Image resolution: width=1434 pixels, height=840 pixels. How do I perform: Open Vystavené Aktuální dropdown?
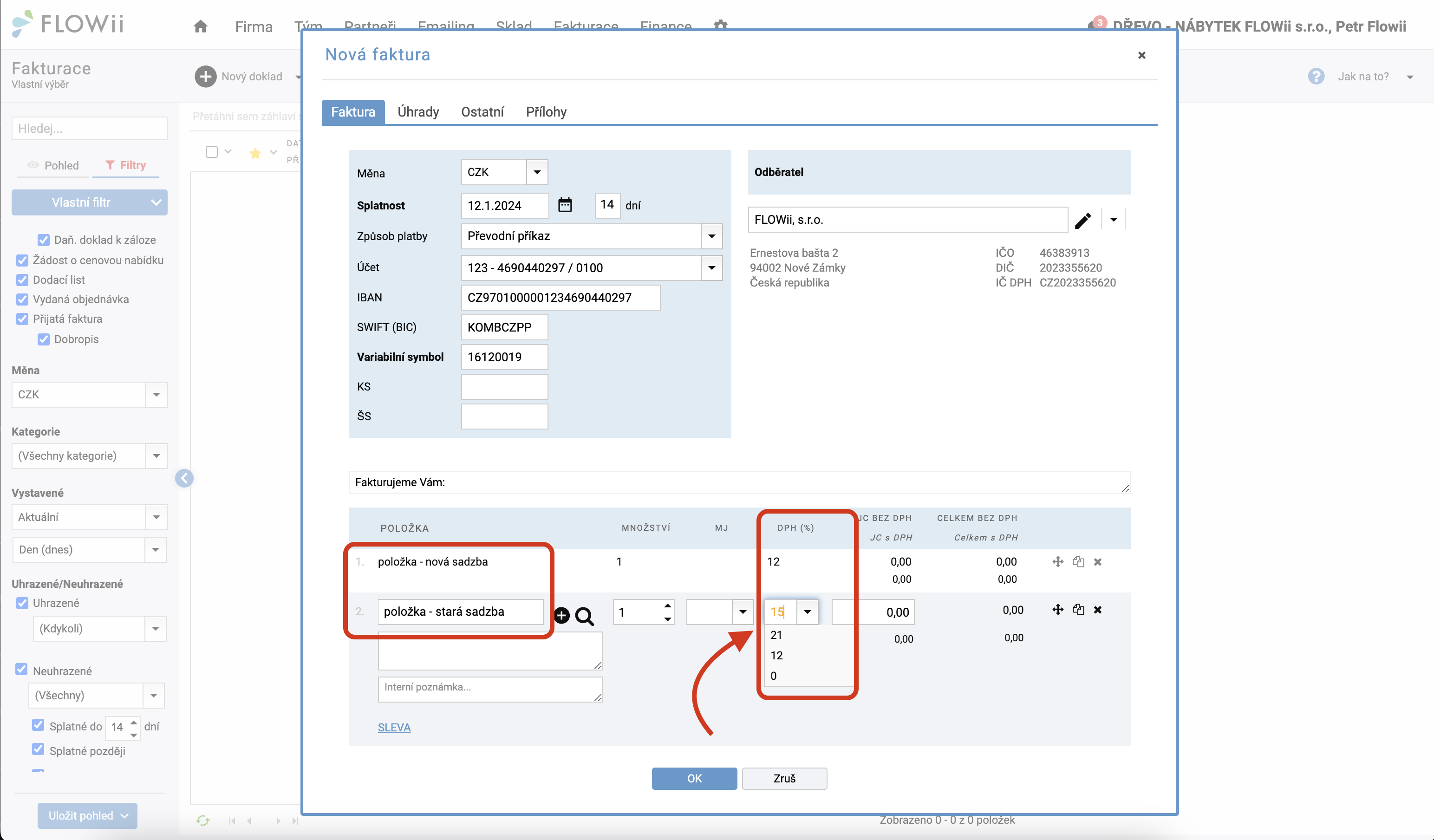pos(156,517)
